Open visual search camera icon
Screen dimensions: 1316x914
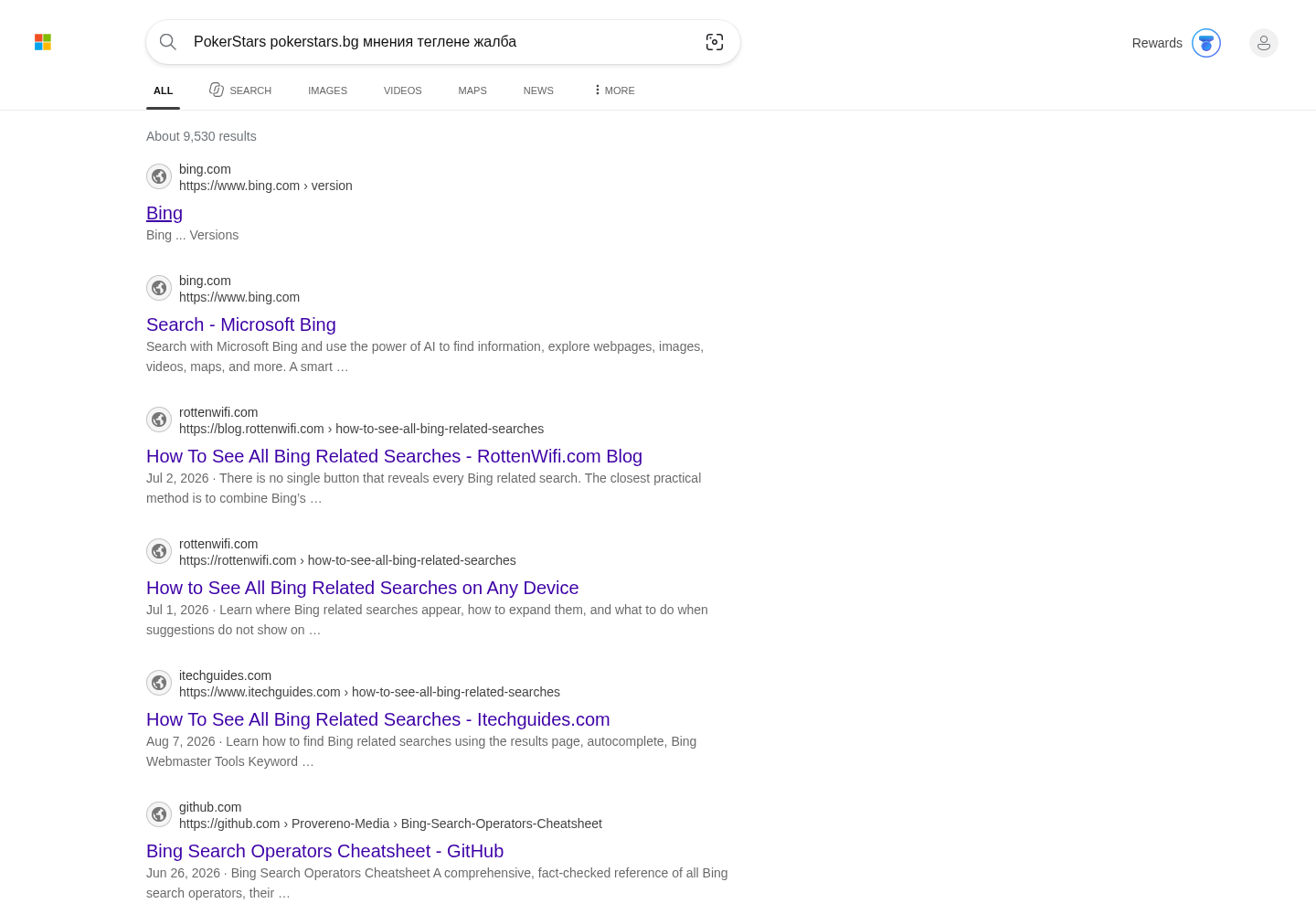715,42
